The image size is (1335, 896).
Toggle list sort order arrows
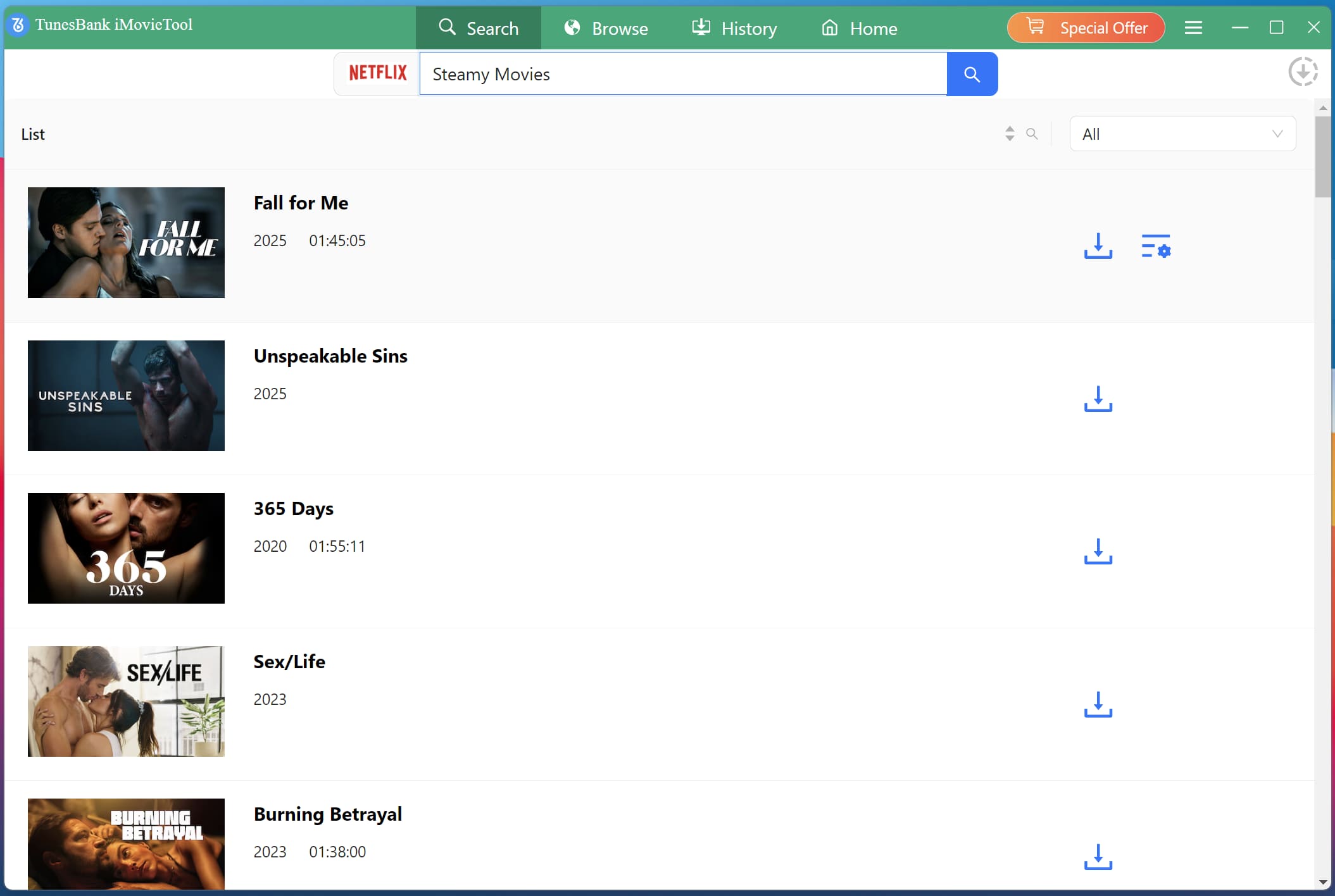tap(1010, 134)
